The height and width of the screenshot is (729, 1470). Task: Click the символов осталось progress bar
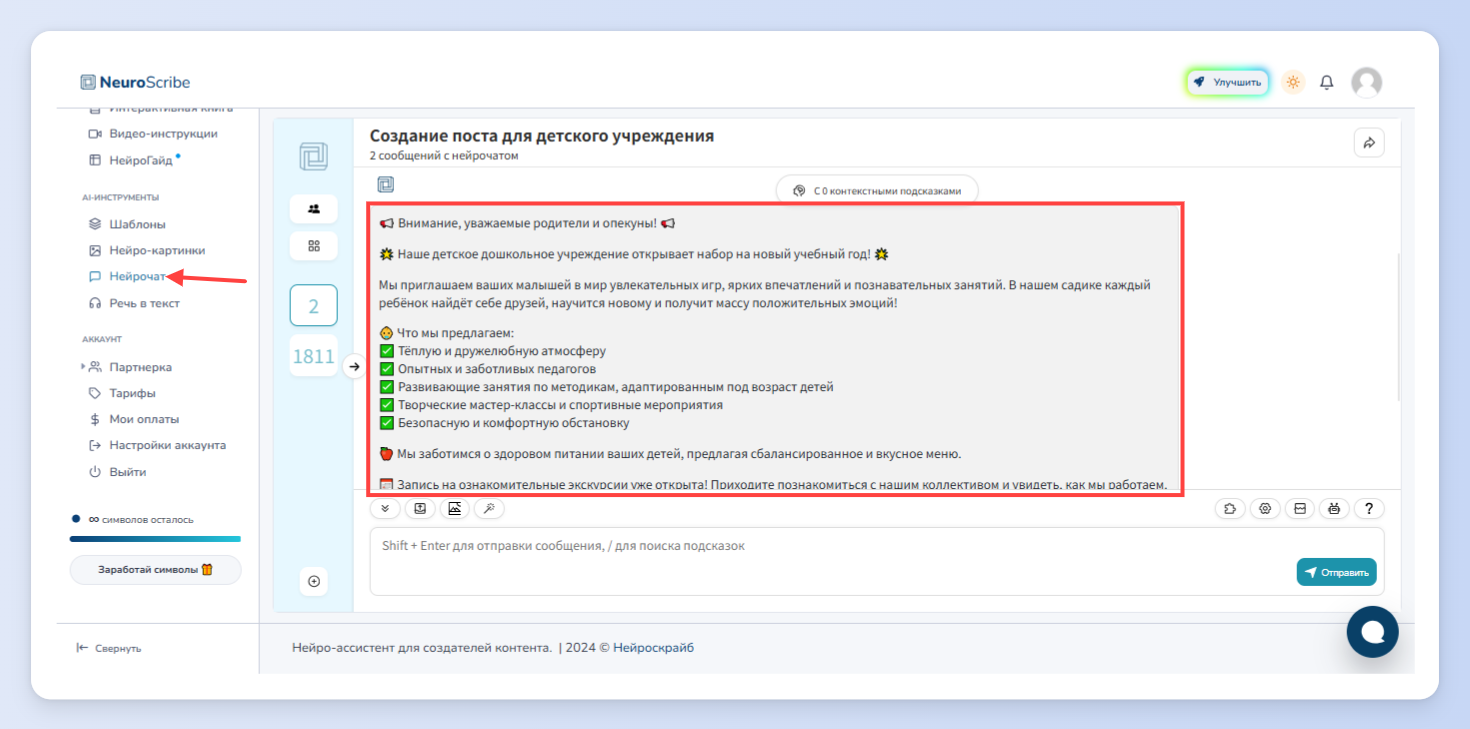pyautogui.click(x=155, y=539)
